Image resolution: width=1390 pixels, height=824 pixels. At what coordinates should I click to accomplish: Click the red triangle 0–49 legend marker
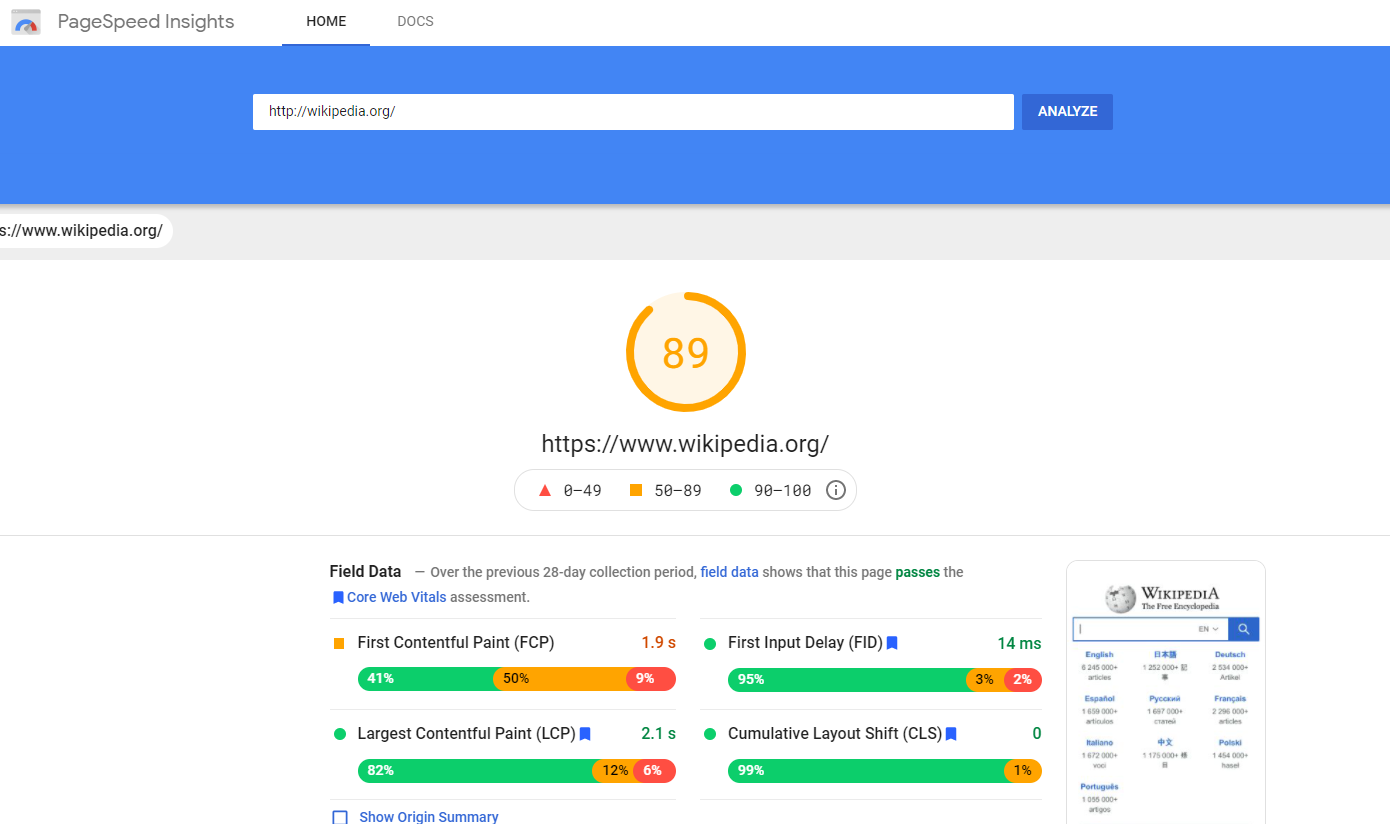[x=545, y=490]
